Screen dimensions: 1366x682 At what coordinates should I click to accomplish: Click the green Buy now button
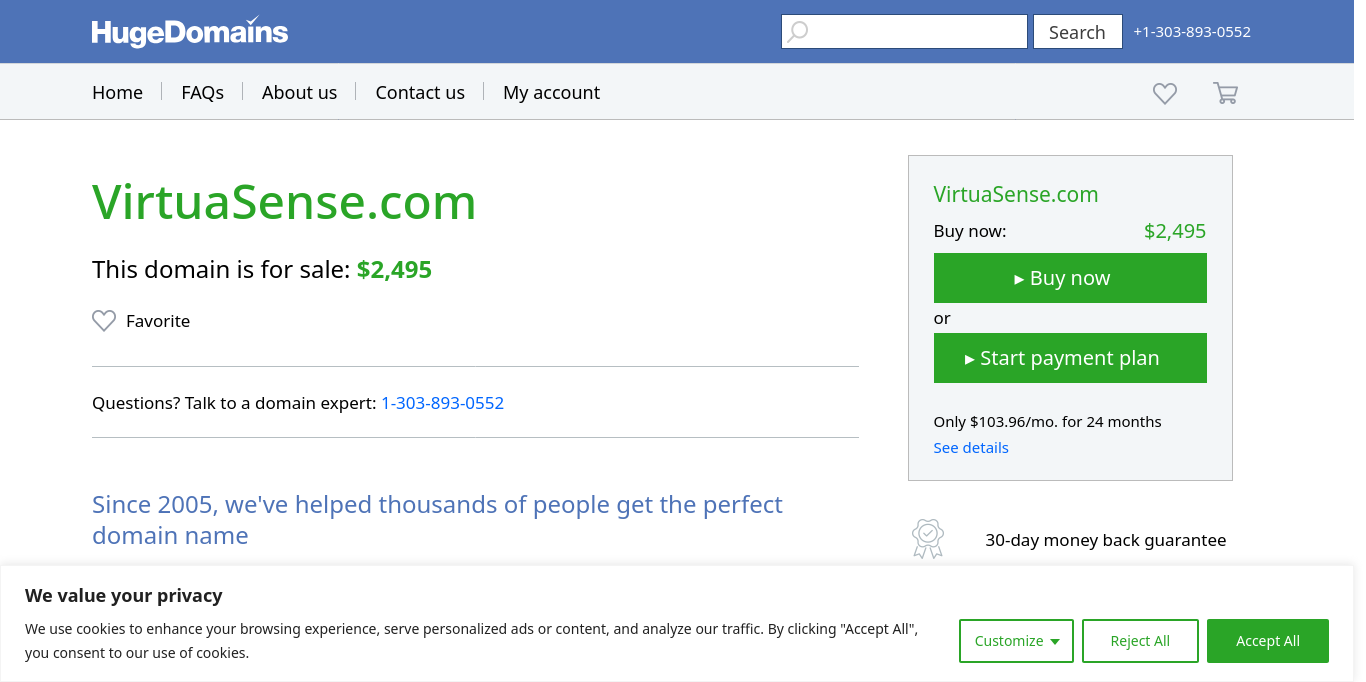[1070, 278]
